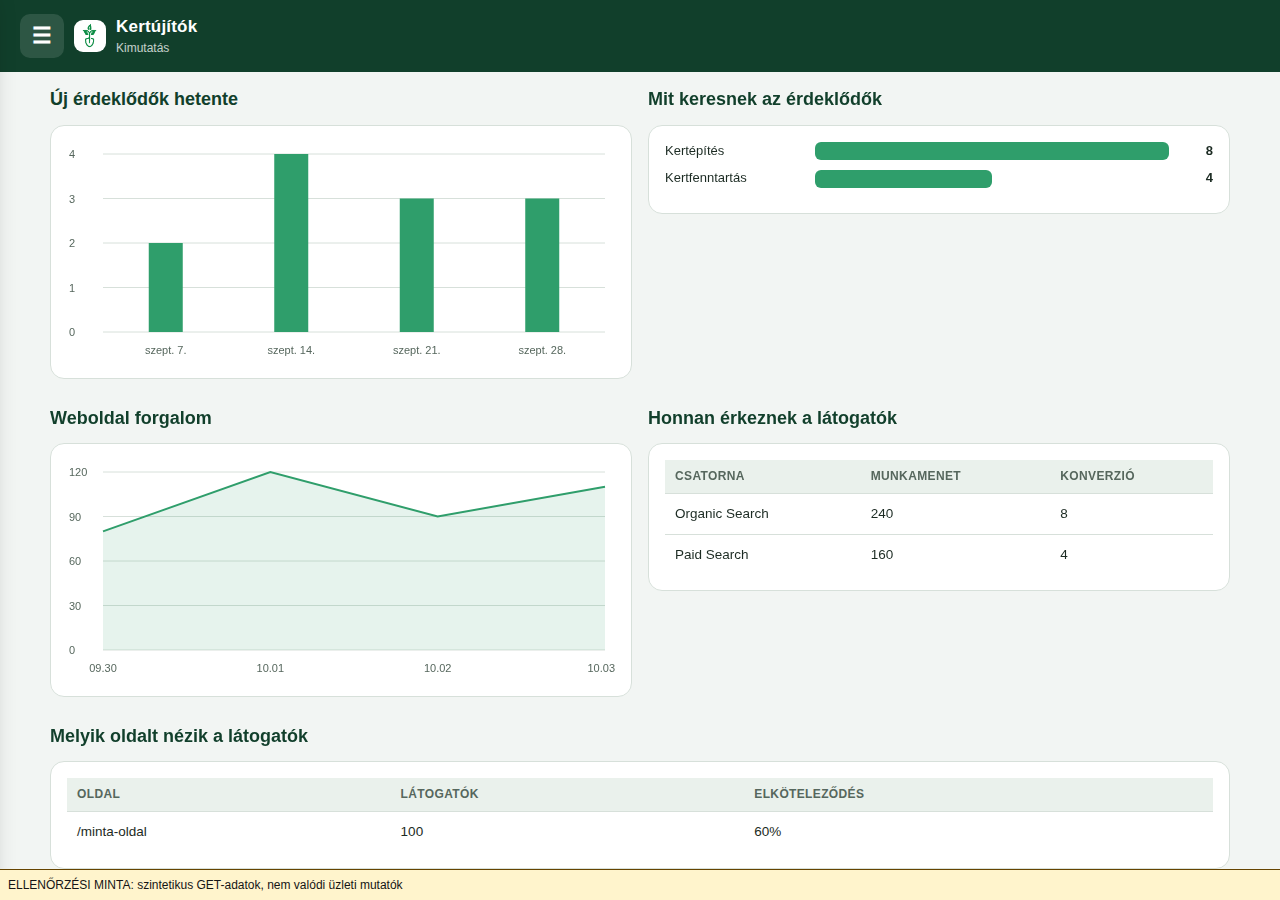Viewport: 1280px width, 900px height.
Task: Select the Organic Search row label
Action: point(722,514)
